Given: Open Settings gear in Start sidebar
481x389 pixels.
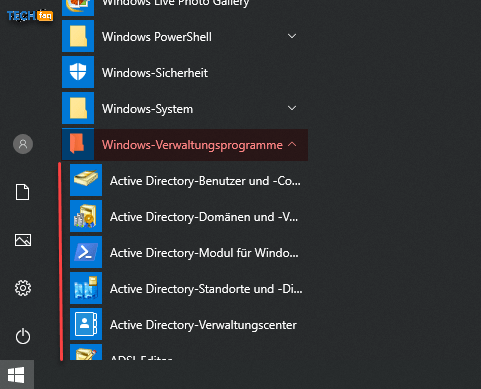Looking at the screenshot, I should tap(23, 288).
